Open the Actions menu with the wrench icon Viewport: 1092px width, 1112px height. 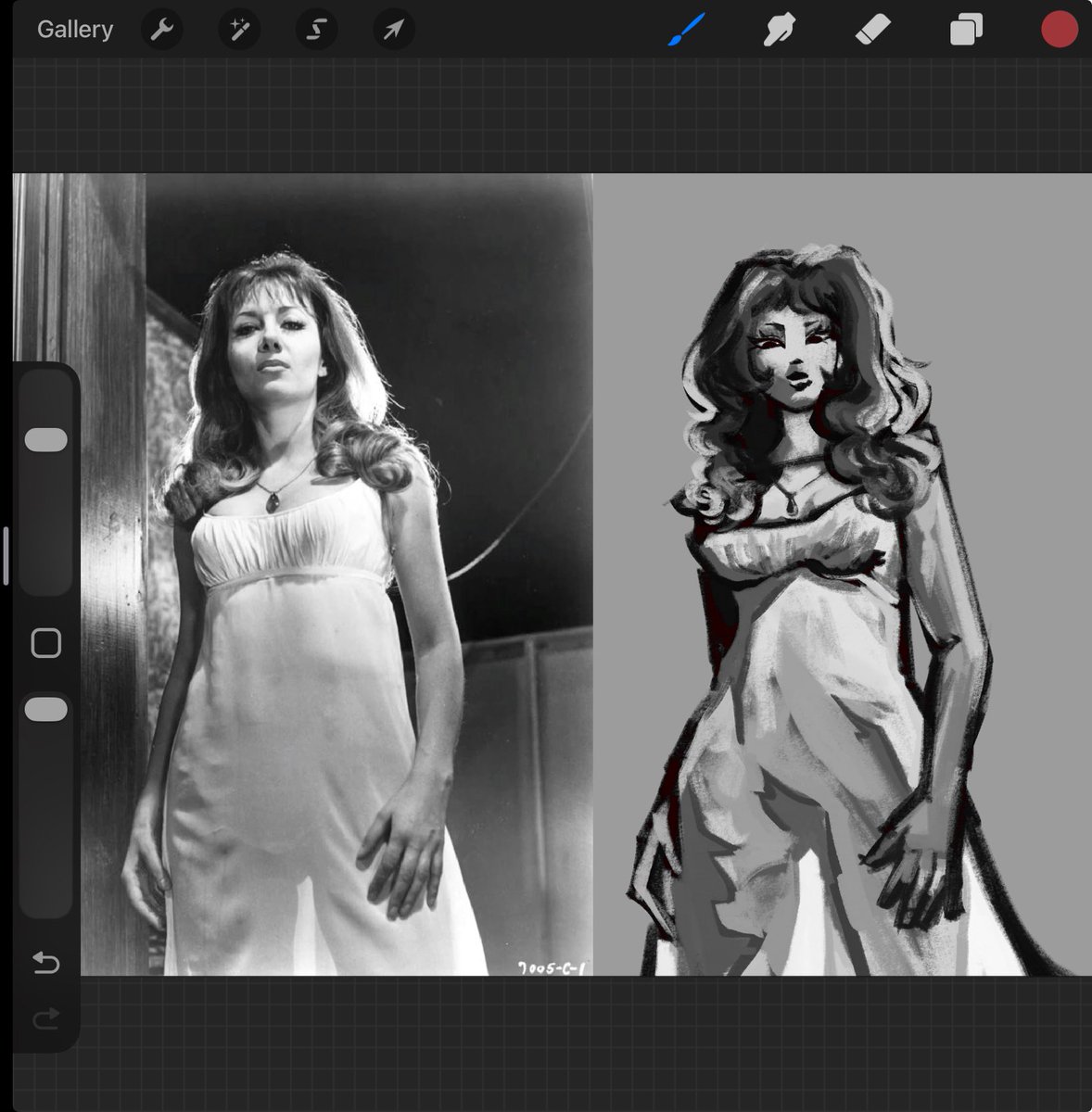[x=162, y=29]
